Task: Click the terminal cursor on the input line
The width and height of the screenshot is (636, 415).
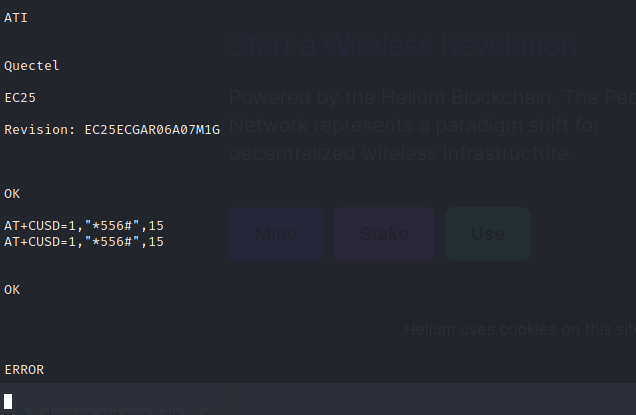Action: pyautogui.click(x=8, y=401)
